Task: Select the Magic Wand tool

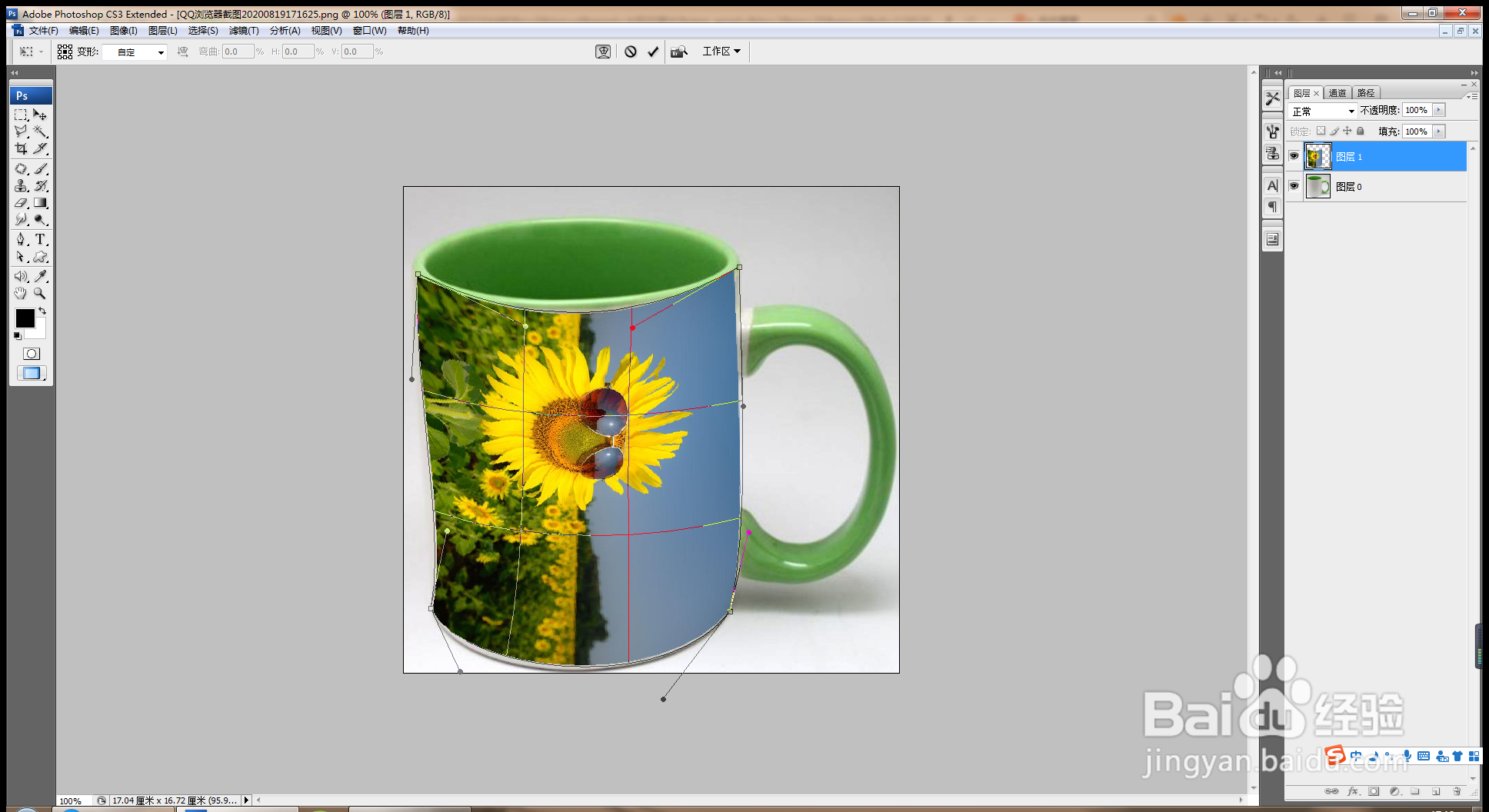Action: [40, 131]
